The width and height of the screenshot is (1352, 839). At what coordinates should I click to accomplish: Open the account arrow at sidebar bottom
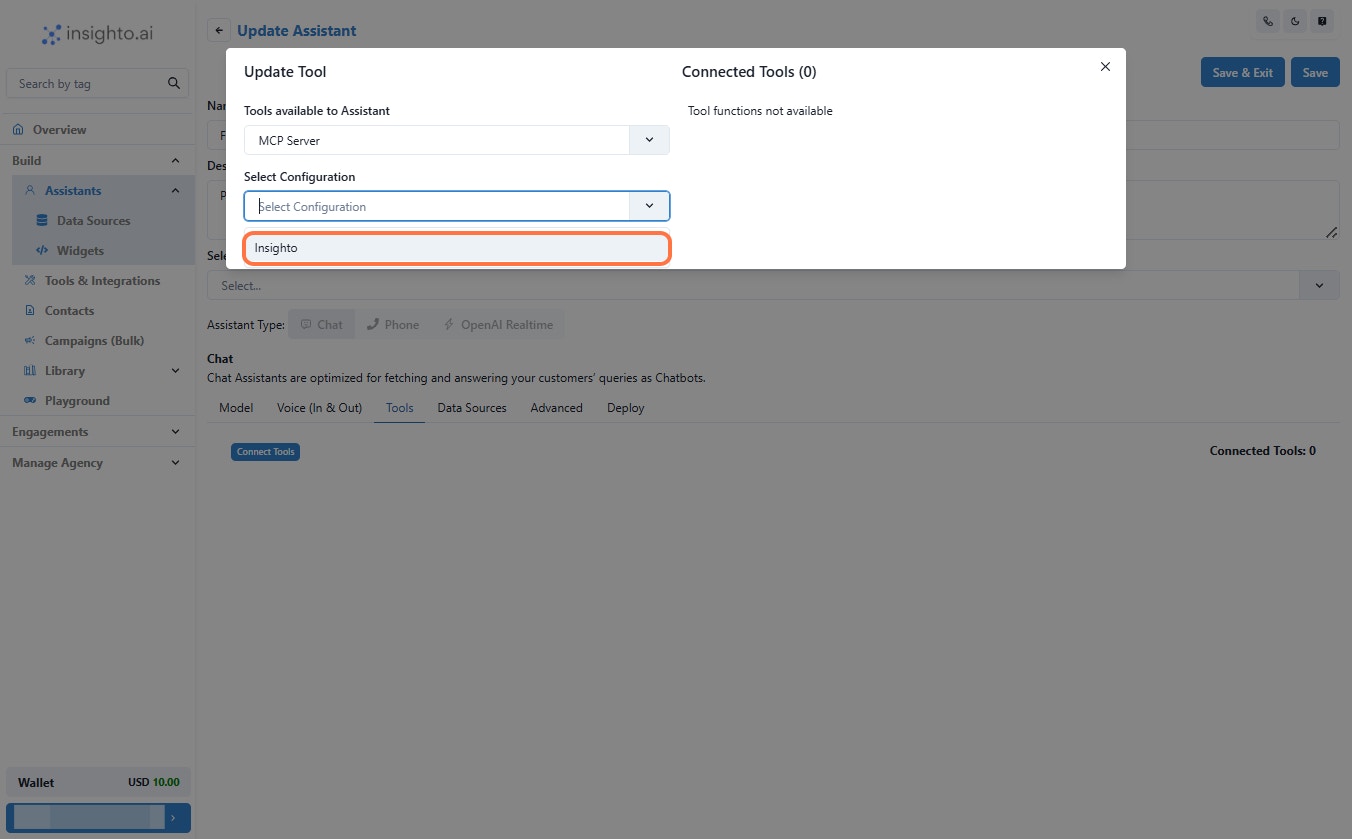173,818
